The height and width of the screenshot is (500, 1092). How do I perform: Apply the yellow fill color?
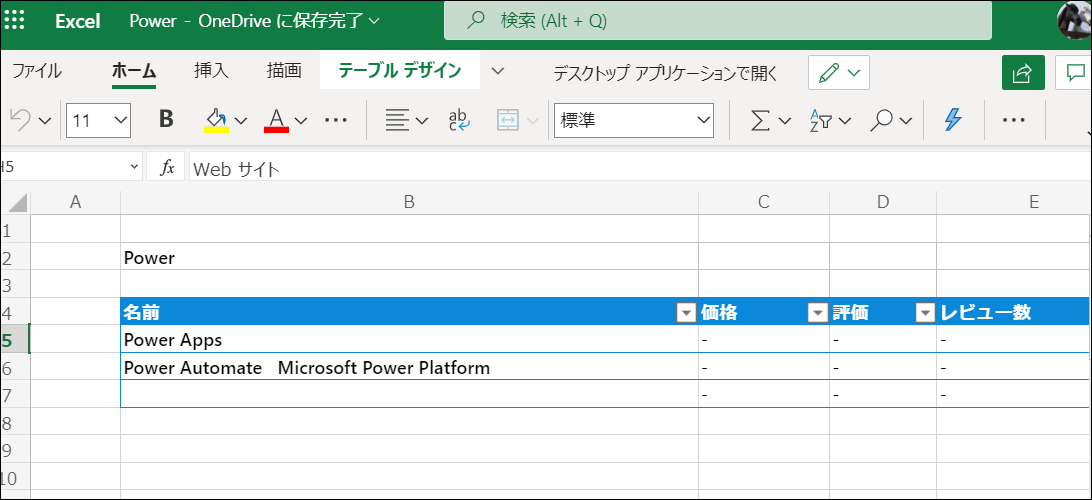click(217, 120)
